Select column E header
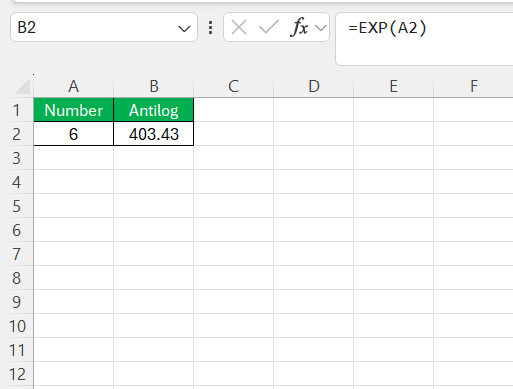 (393, 86)
